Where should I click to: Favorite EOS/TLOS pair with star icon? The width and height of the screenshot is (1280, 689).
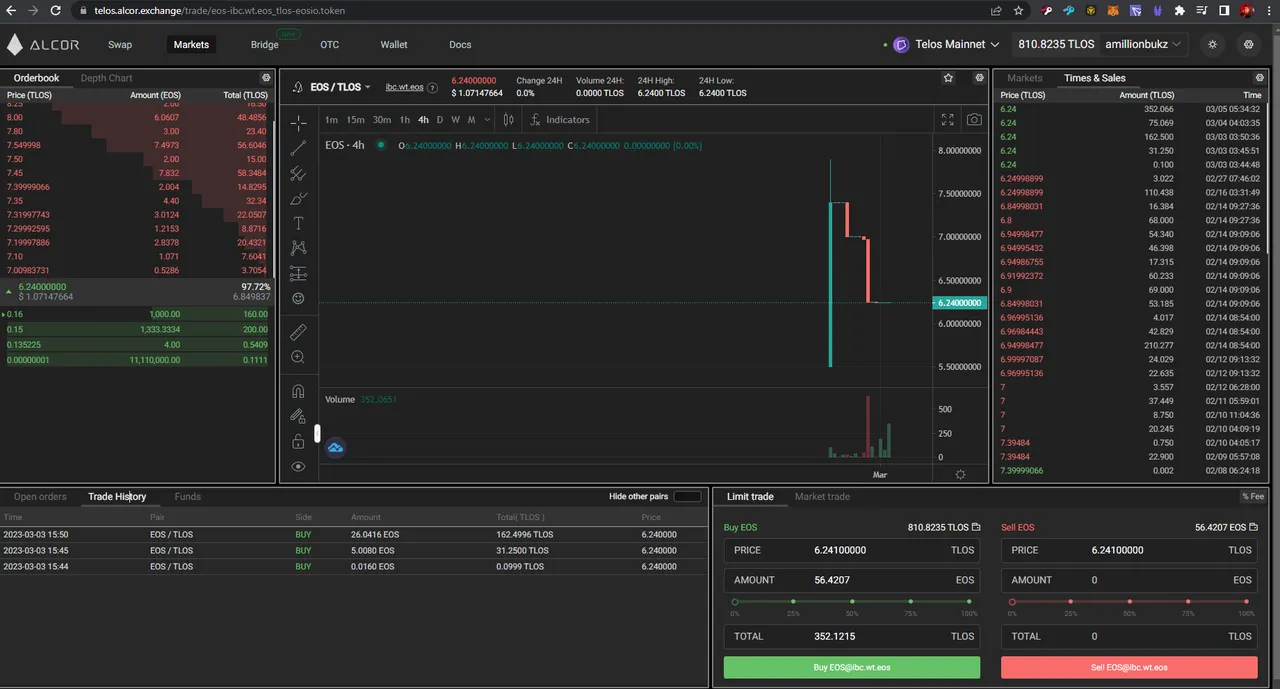(x=949, y=78)
